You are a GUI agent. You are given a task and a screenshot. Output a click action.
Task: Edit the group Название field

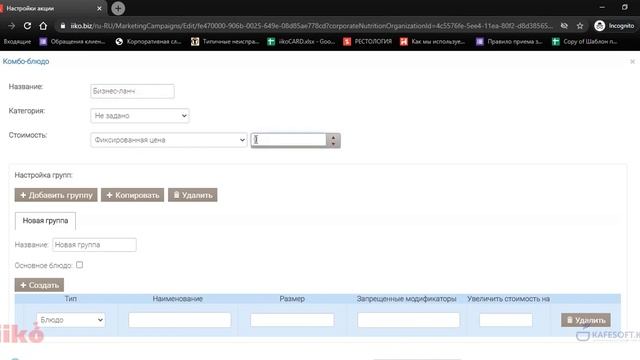point(94,245)
